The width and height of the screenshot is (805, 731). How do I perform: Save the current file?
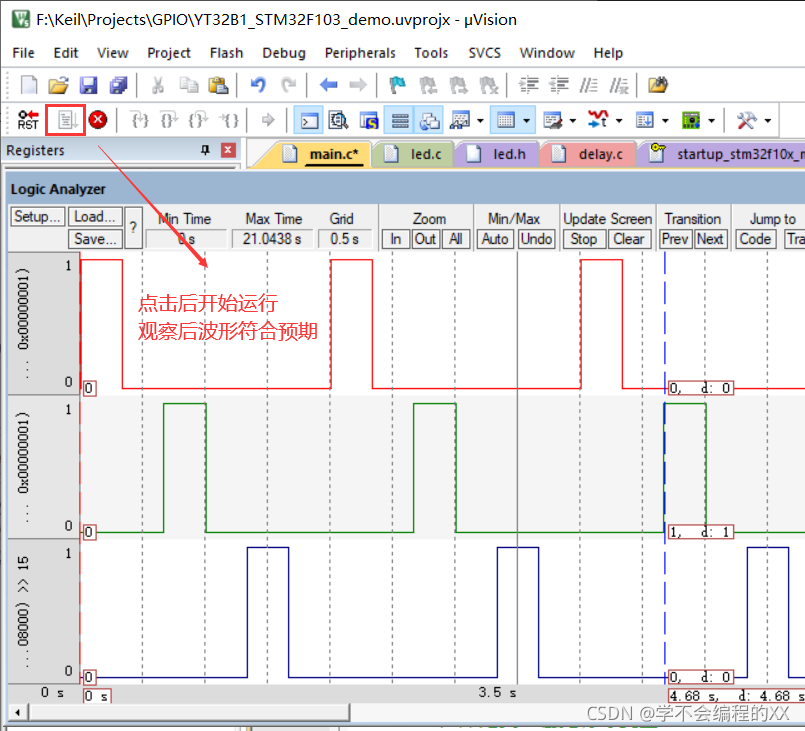tap(88, 85)
